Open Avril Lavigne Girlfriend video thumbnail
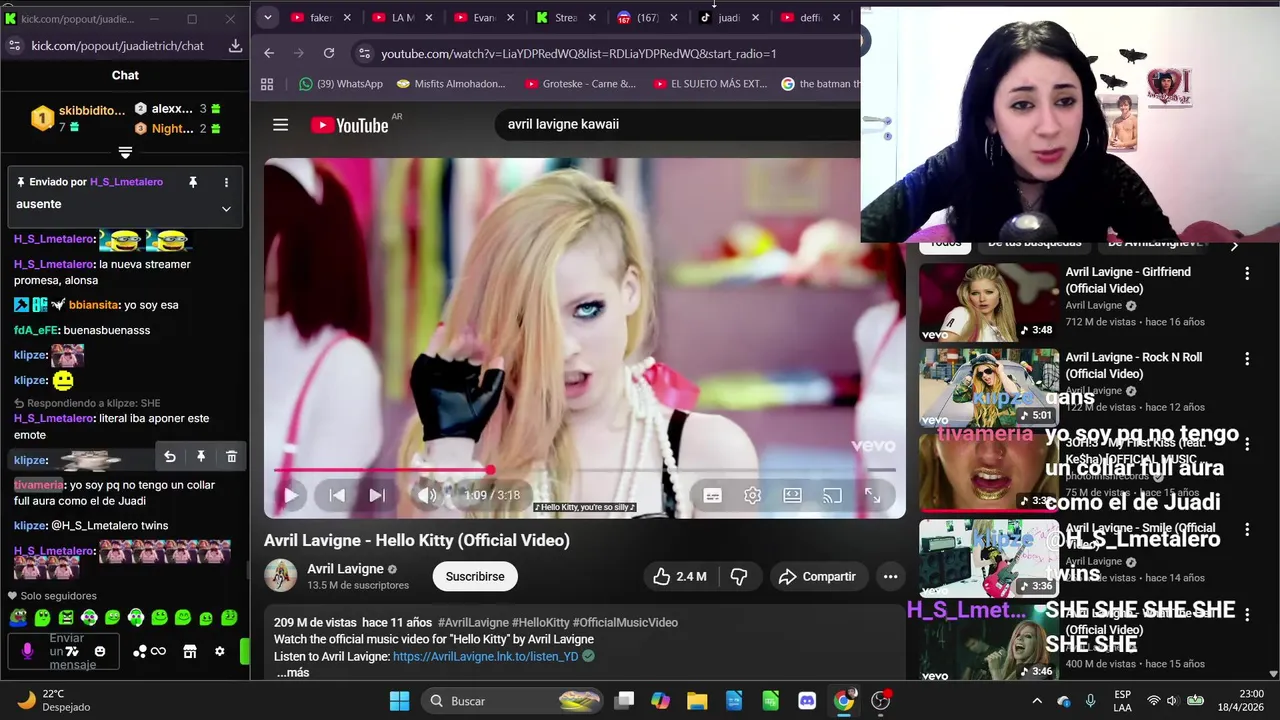The image size is (1280, 720). [x=989, y=302]
